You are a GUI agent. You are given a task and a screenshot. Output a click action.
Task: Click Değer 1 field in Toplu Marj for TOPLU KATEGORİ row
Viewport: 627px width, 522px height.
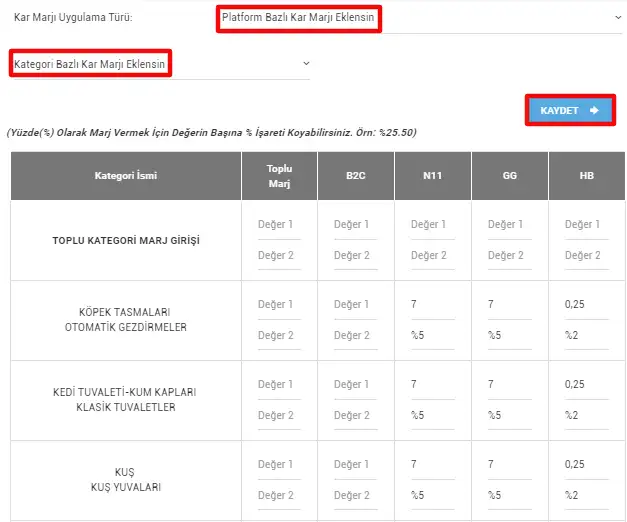279,225
